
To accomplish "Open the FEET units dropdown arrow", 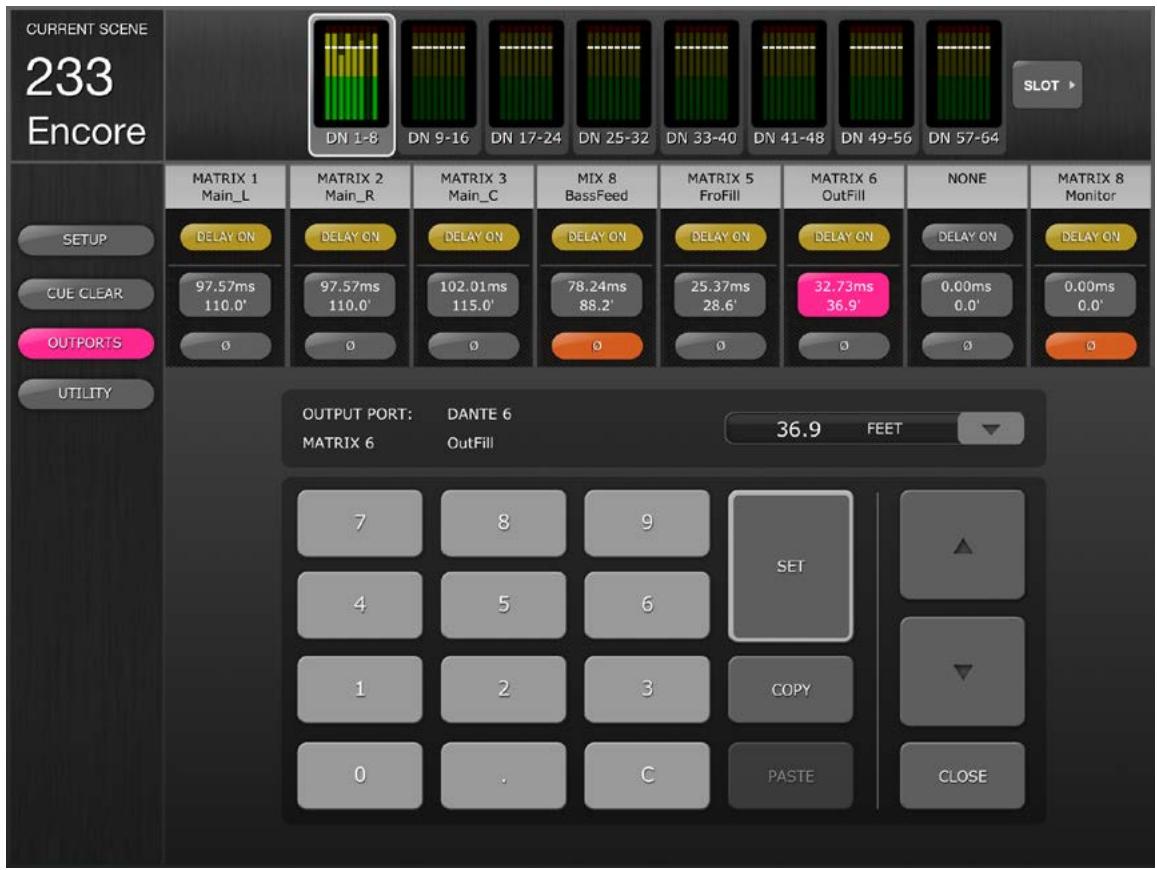I will click(990, 429).
